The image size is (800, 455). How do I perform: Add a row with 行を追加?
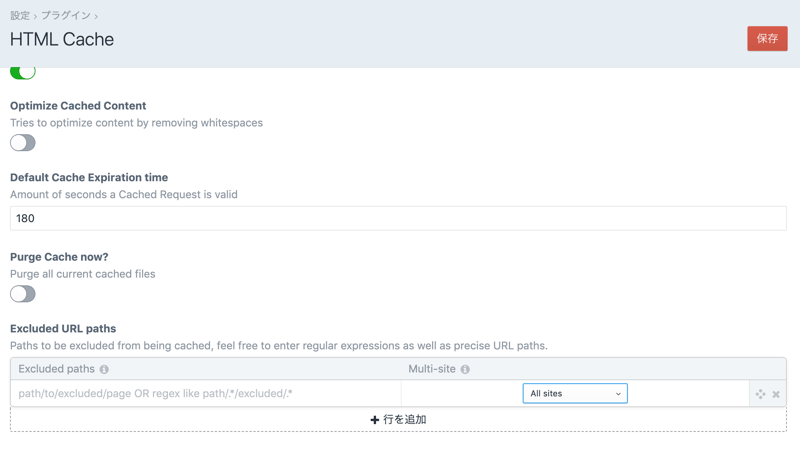click(x=398, y=420)
